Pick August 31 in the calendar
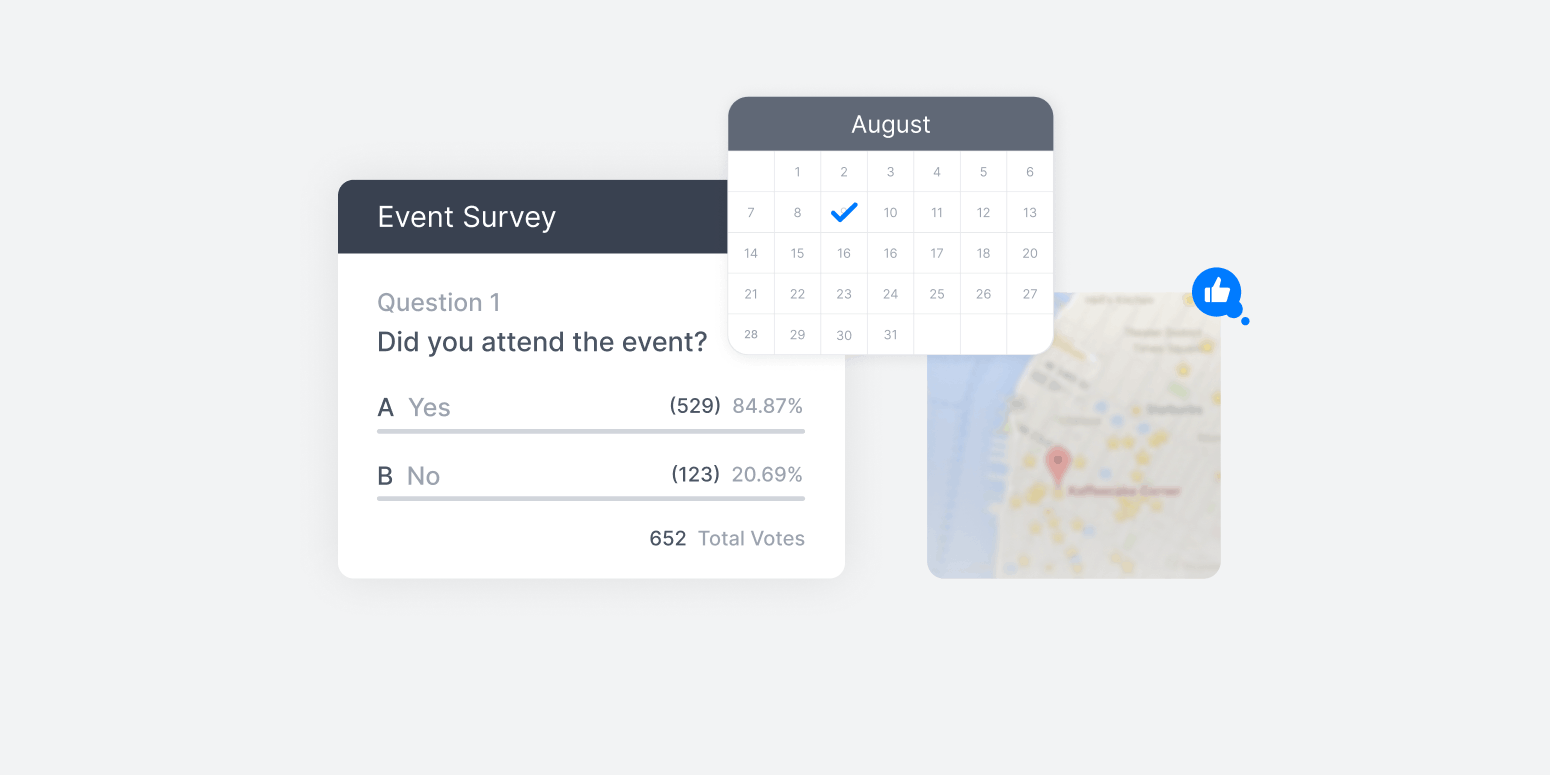Image resolution: width=1550 pixels, height=775 pixels. [x=890, y=335]
